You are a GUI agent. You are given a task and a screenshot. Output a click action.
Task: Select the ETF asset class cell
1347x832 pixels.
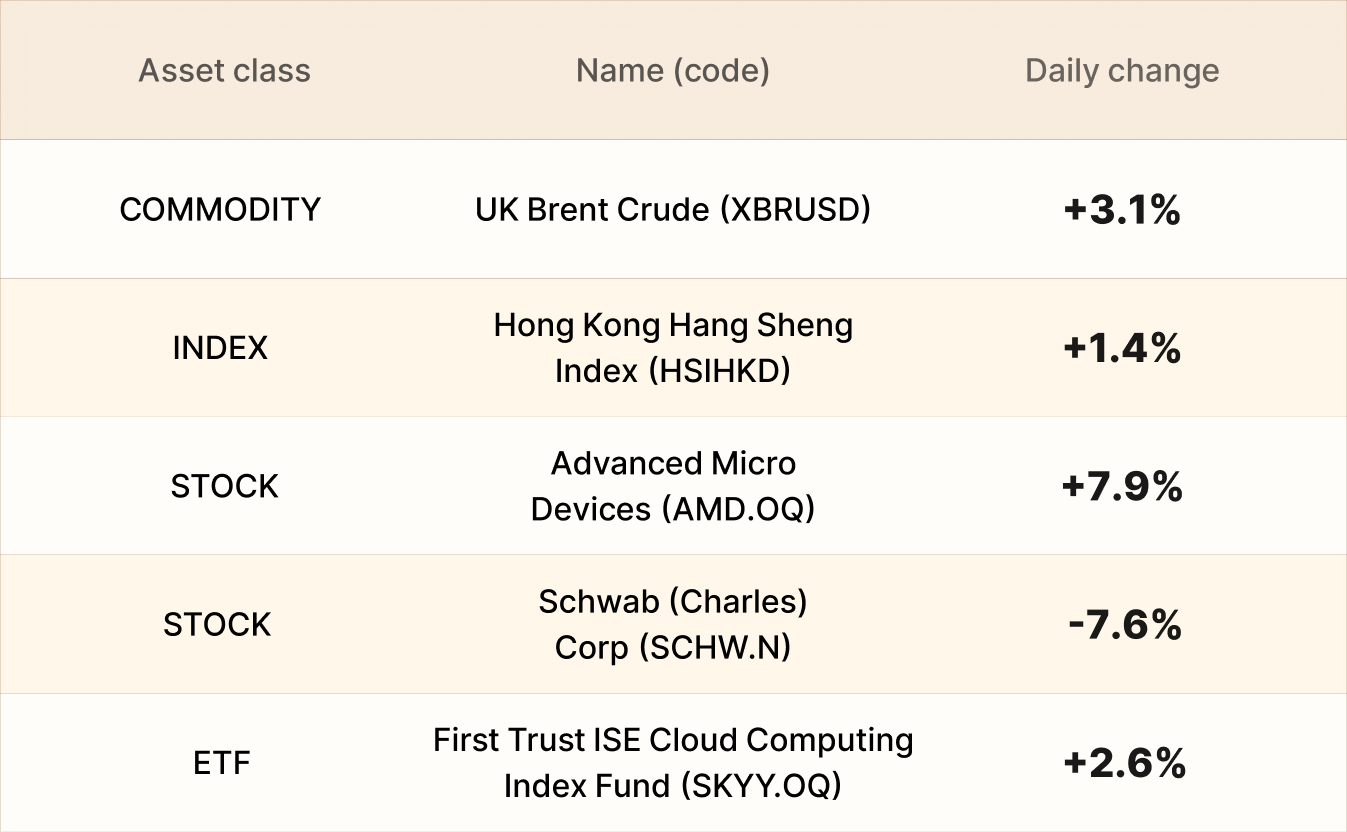coord(221,764)
